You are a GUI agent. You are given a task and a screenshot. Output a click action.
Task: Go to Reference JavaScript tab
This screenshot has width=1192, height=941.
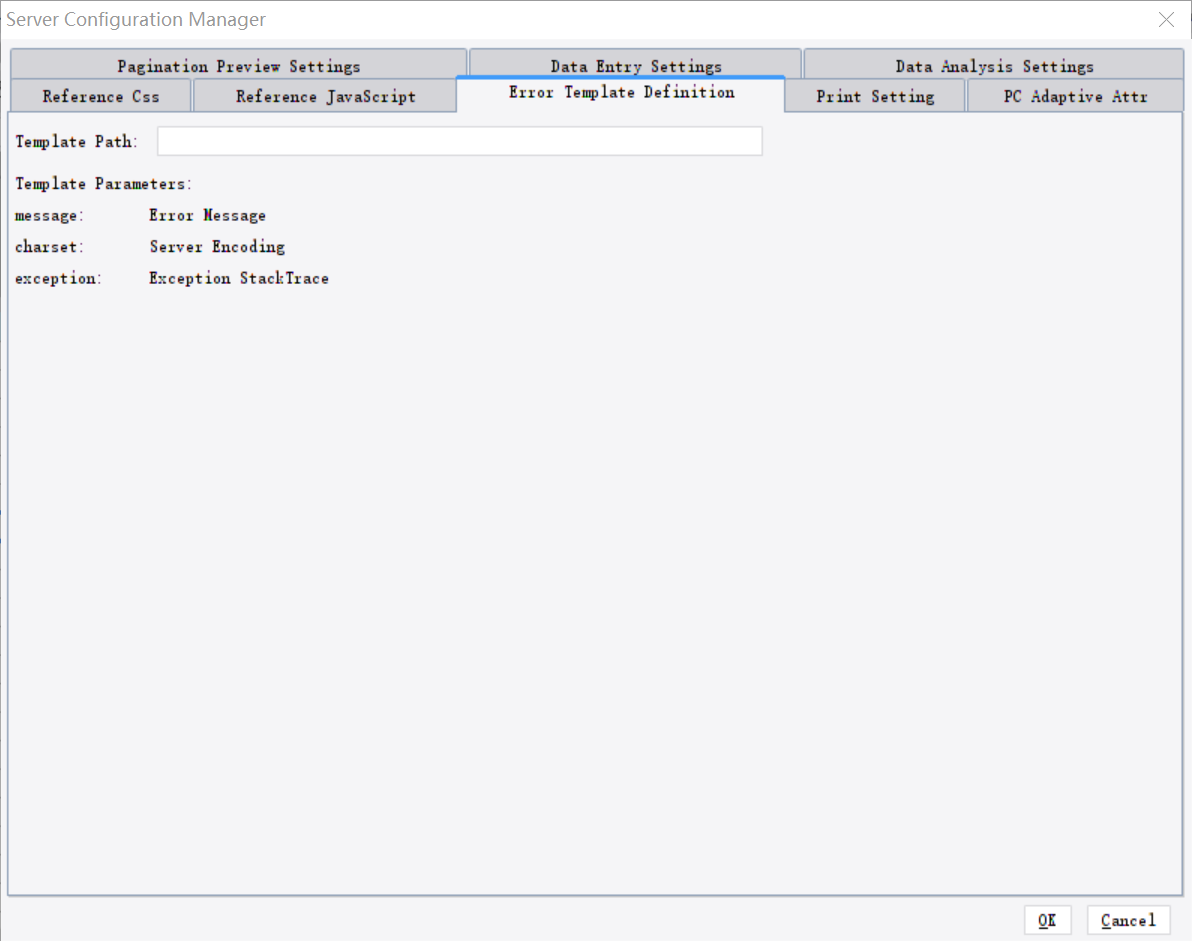coord(325,96)
